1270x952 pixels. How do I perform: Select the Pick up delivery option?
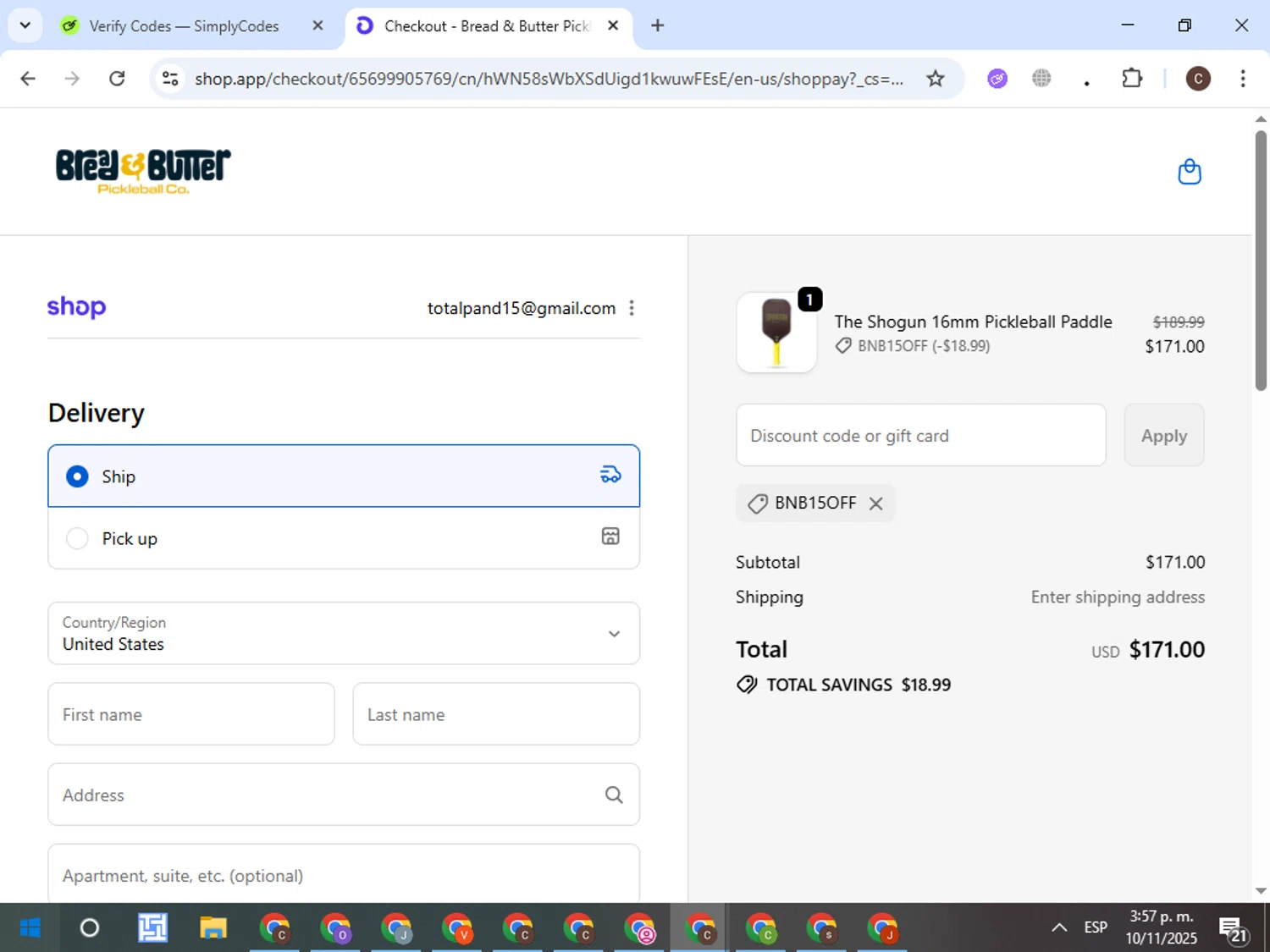(x=344, y=538)
